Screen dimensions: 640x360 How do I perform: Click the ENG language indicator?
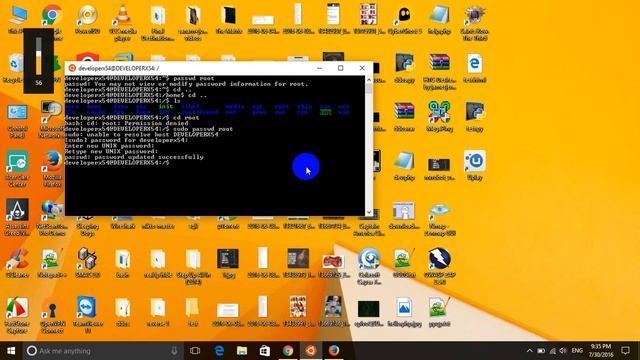(x=577, y=351)
